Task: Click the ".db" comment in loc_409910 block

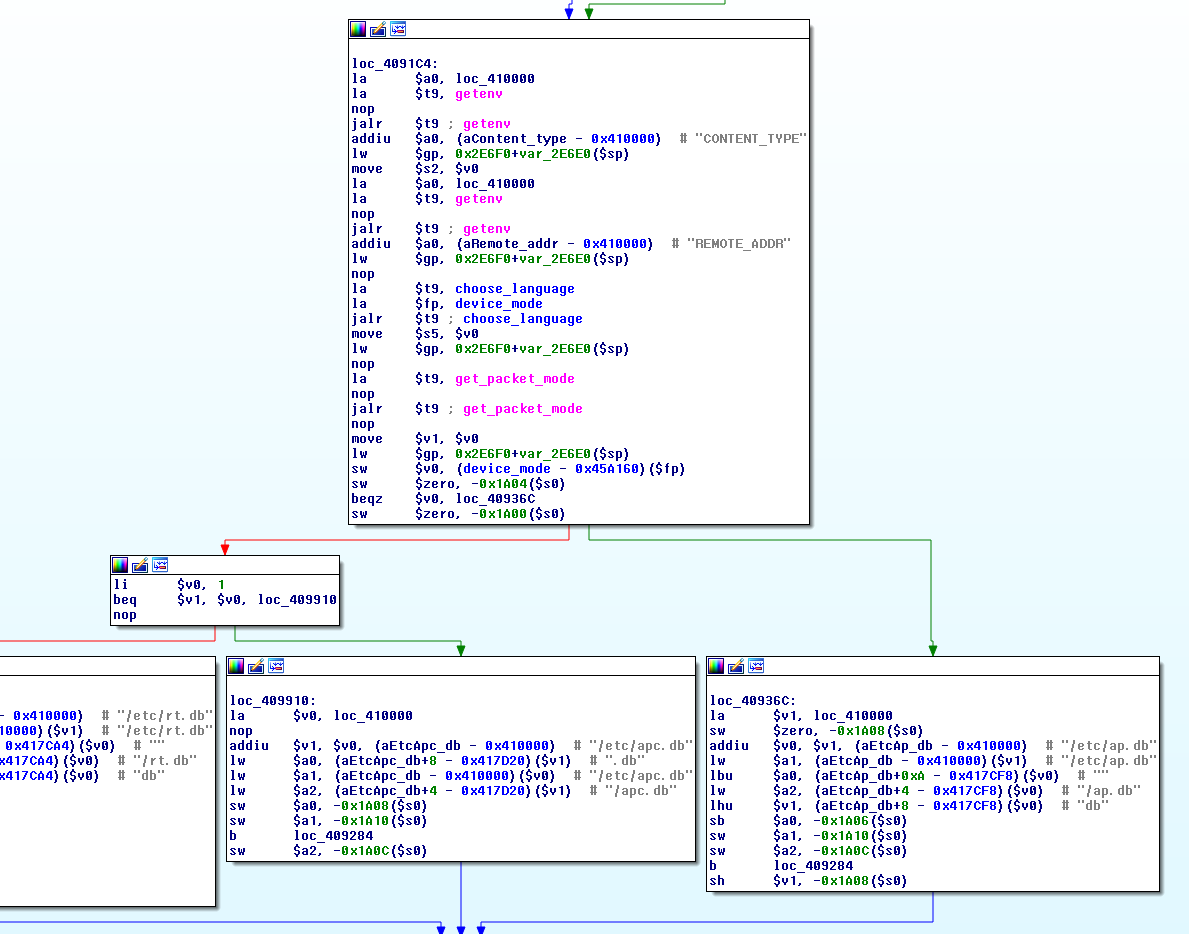Action: [x=624, y=760]
